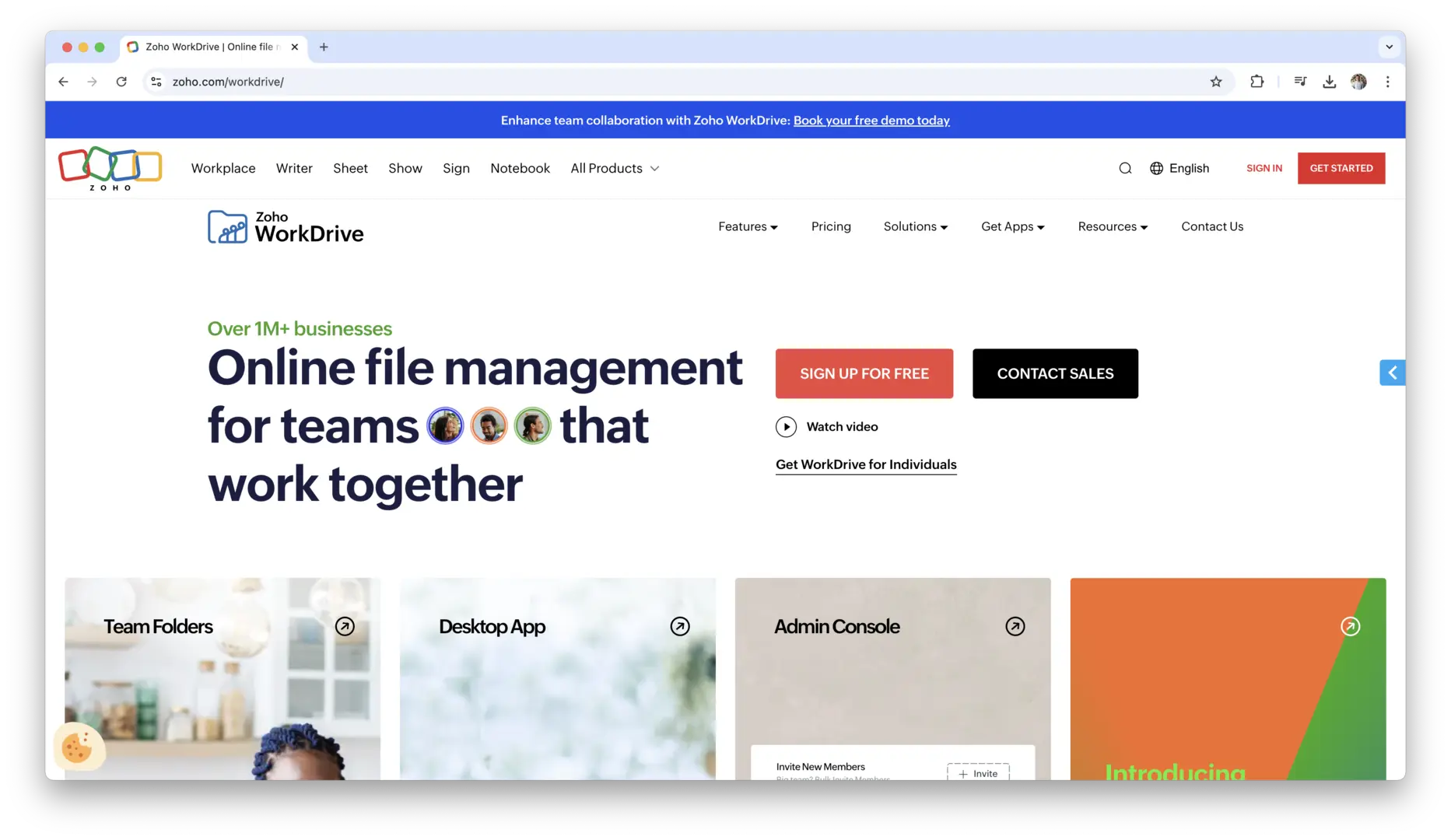Open the Contact Us page
The width and height of the screenshot is (1451, 840).
coord(1212,227)
